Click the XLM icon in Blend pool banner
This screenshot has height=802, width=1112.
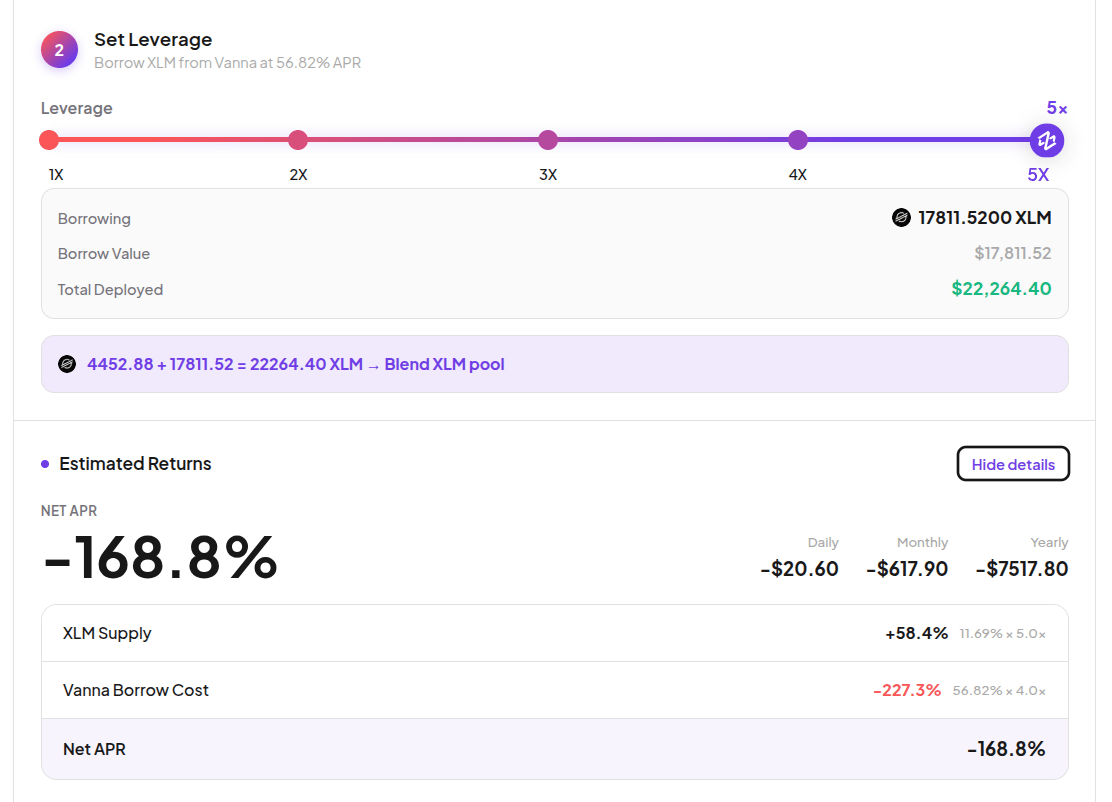pos(67,364)
